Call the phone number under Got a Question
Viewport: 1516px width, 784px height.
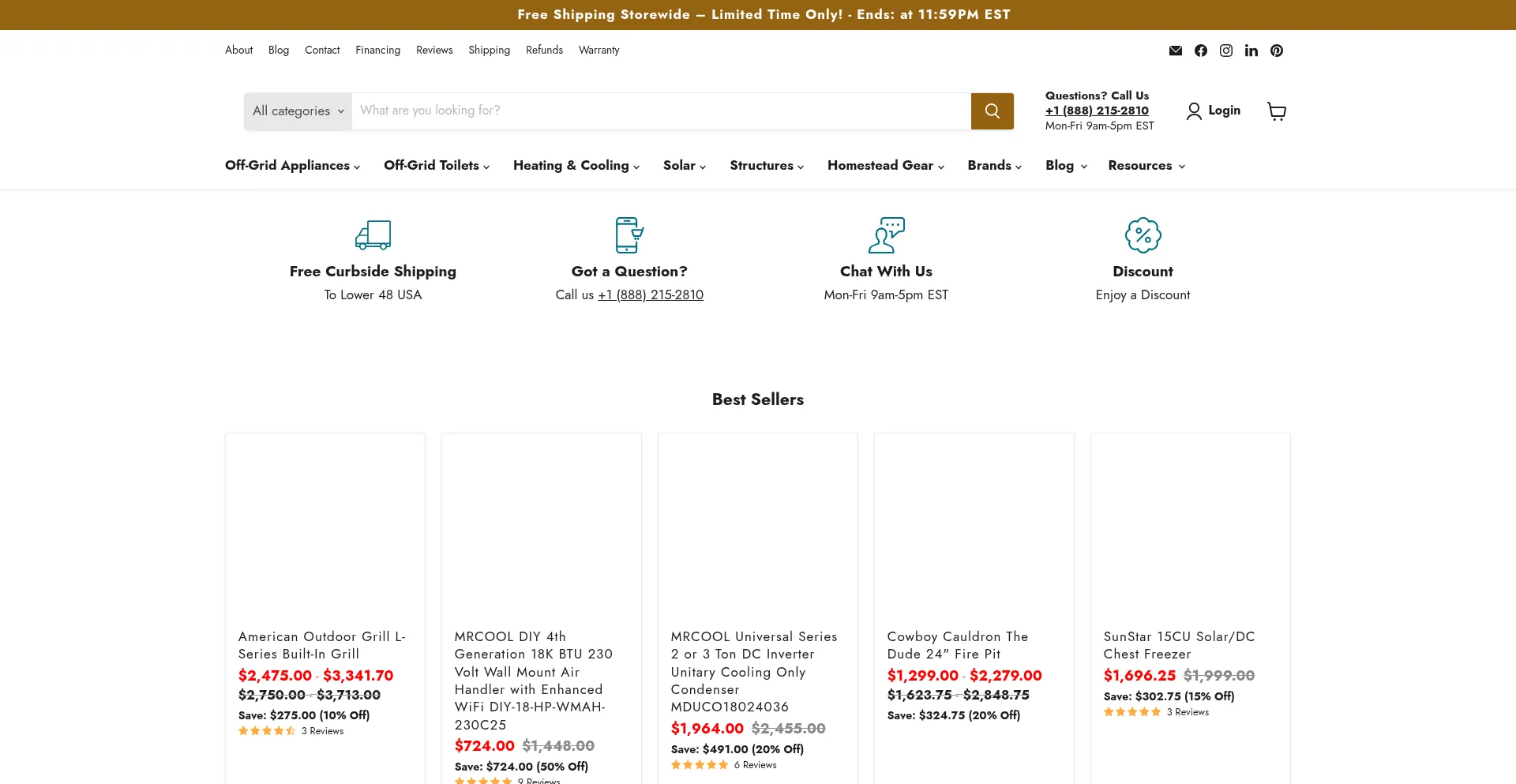pyautogui.click(x=650, y=295)
